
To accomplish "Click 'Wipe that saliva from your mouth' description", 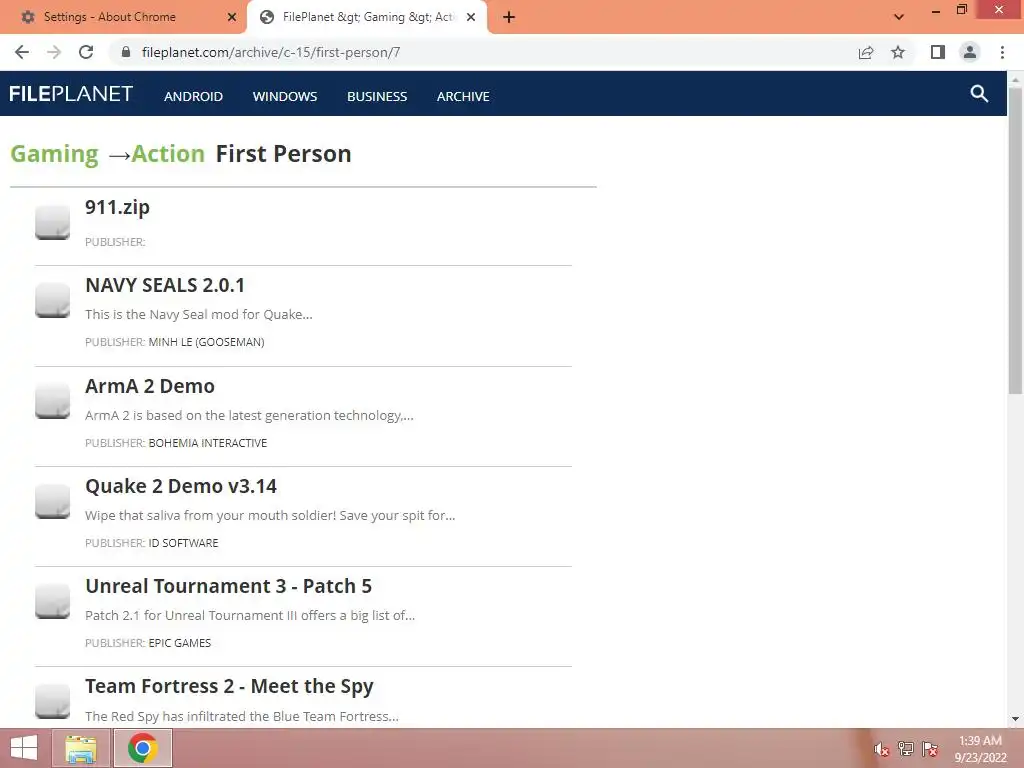I will (270, 516).
